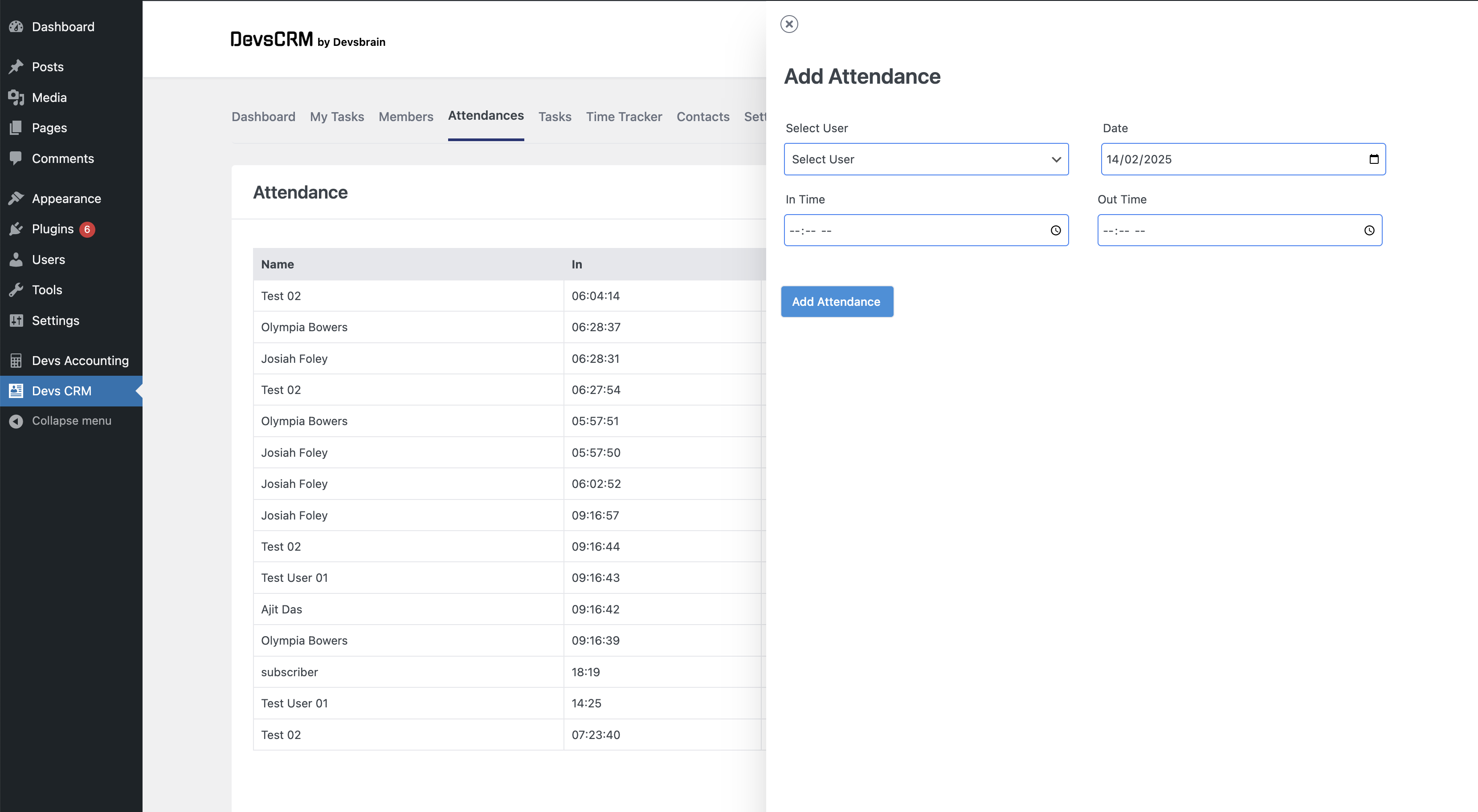This screenshot has height=812, width=1478.
Task: Click the Ajit Das row name
Action: (281, 609)
